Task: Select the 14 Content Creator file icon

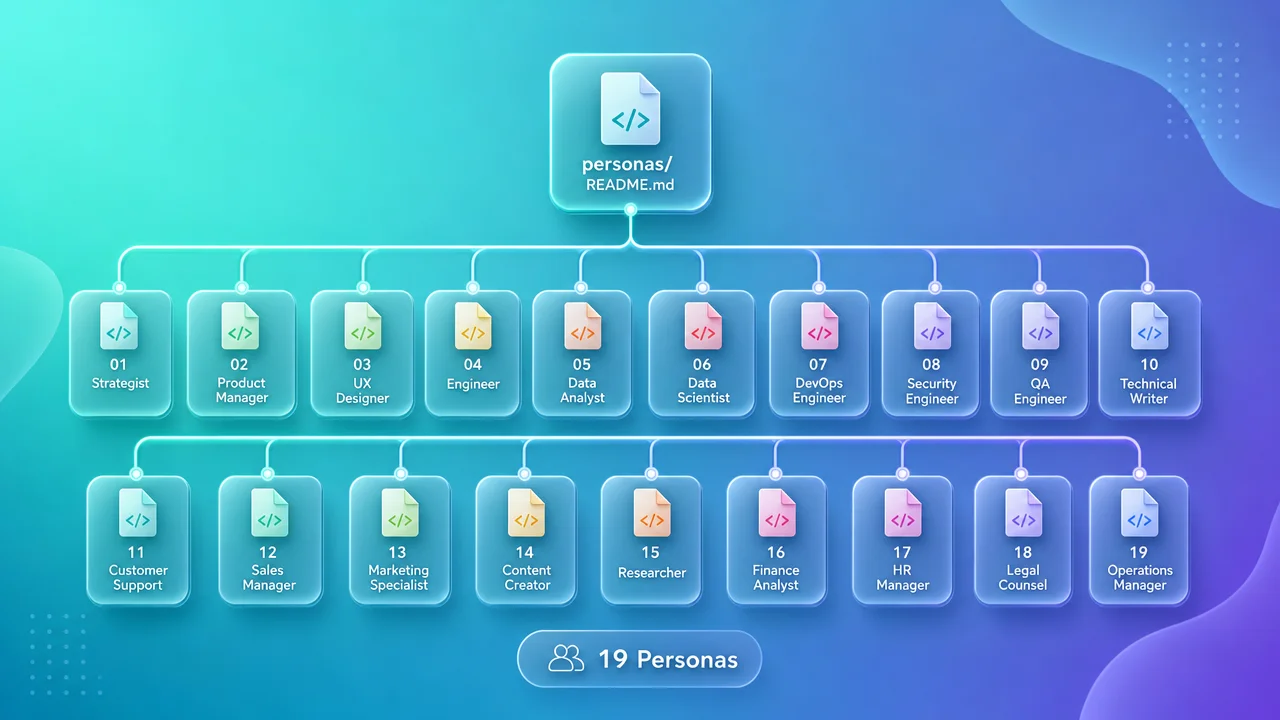Action: tap(526, 513)
